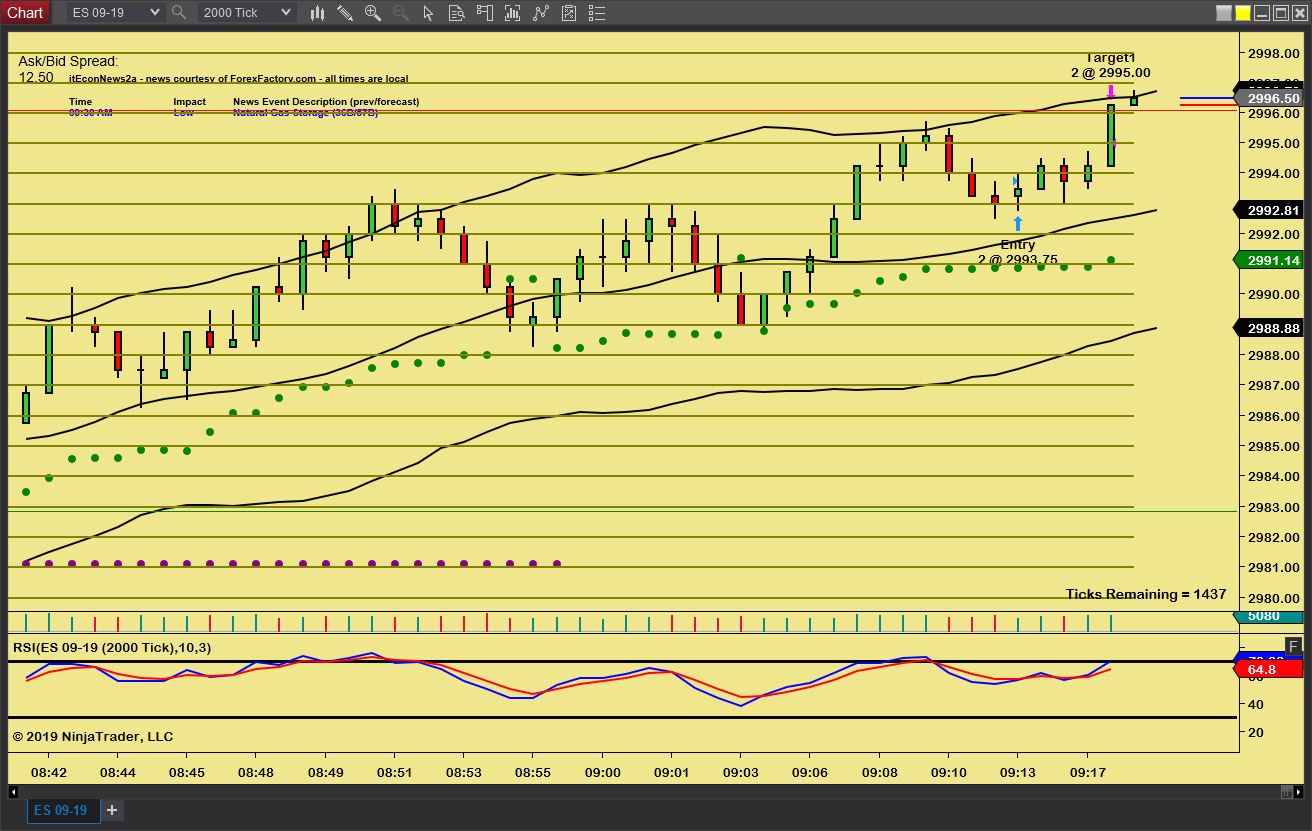1312x831 pixels.
Task: Select the cursor pointer tool icon
Action: click(429, 13)
